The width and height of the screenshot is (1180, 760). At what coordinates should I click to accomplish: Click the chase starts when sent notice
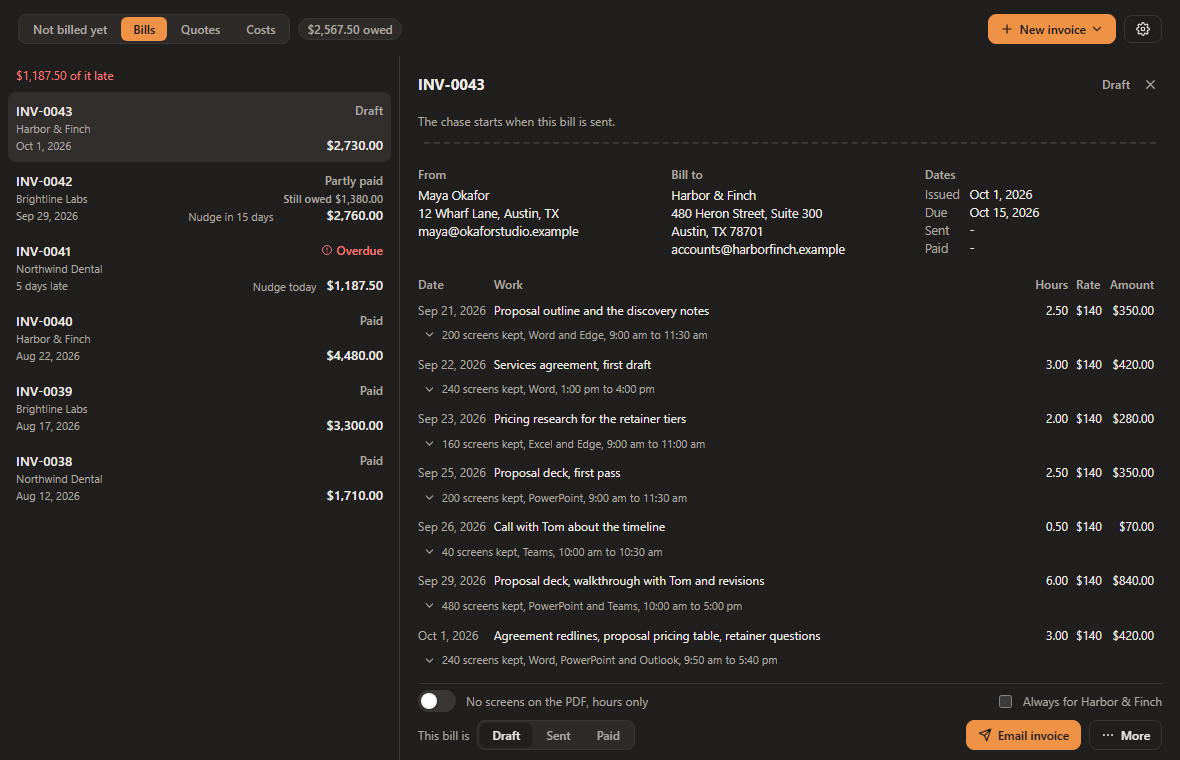pos(516,121)
